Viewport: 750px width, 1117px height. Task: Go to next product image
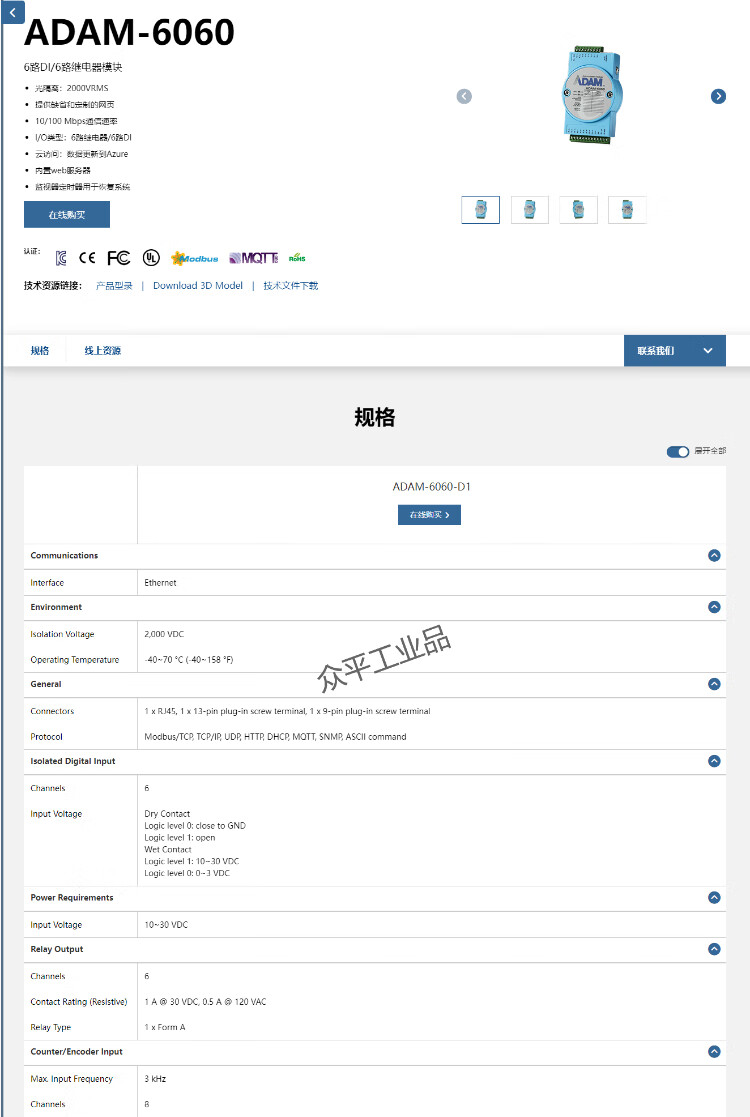point(718,96)
